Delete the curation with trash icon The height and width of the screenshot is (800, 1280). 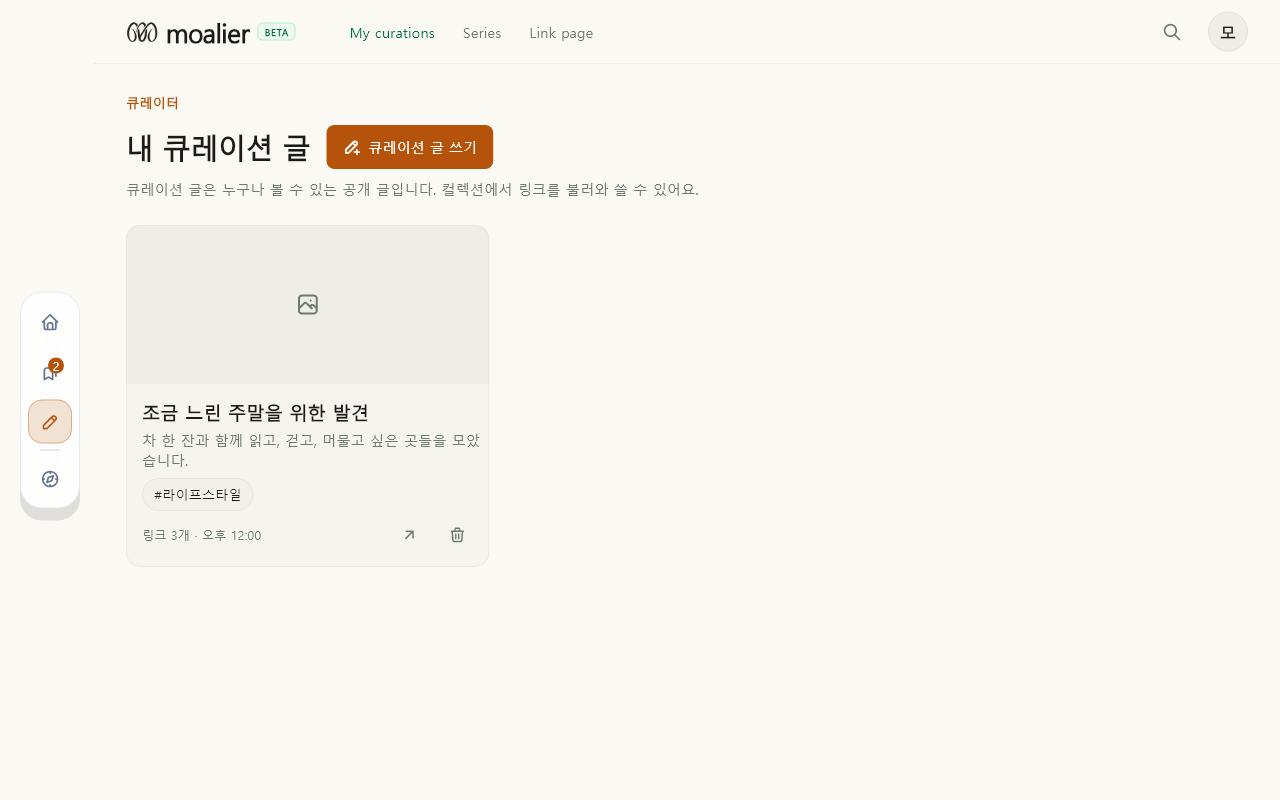457,535
